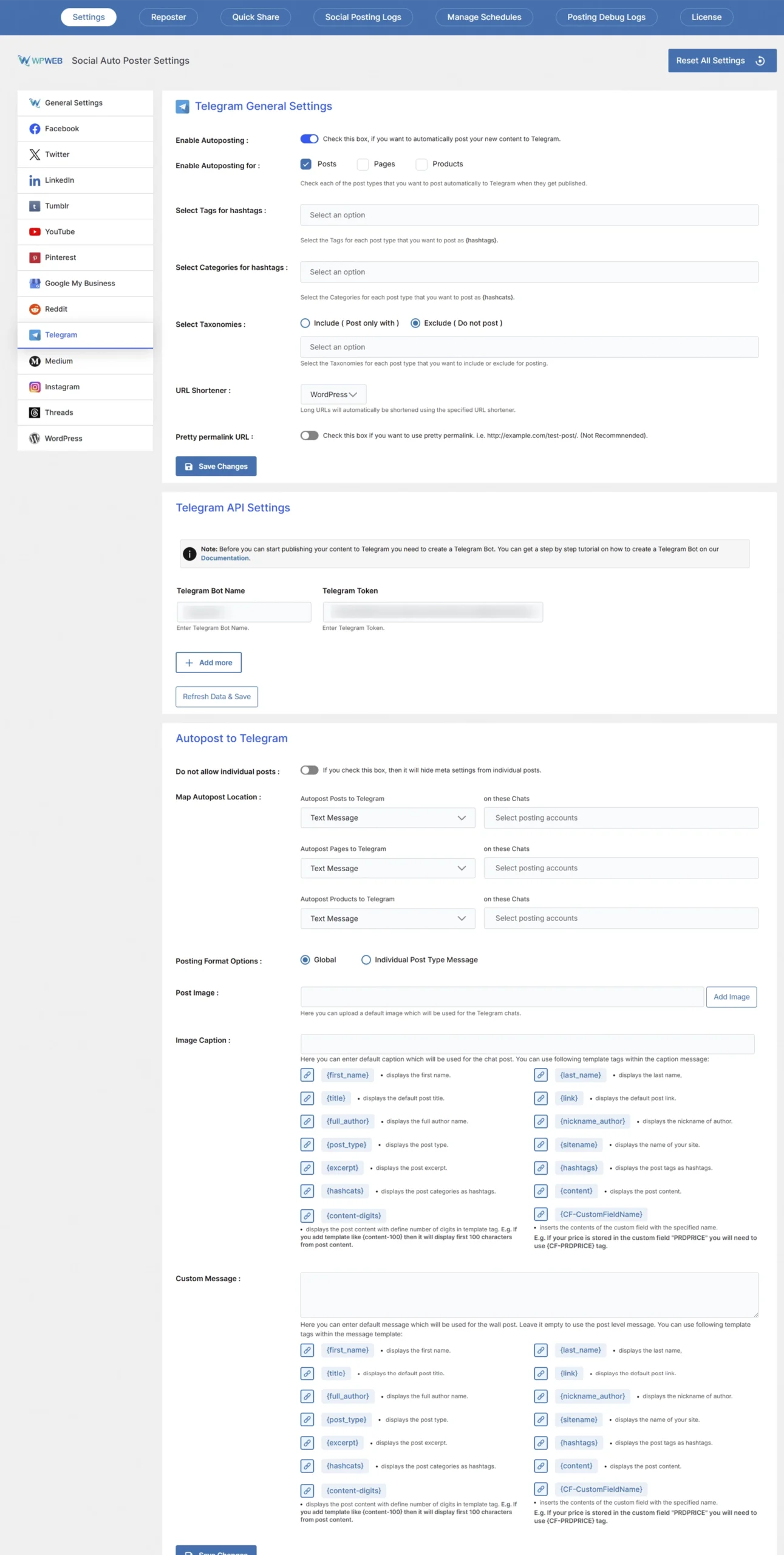
Task: Click into the Custom Message textarea
Action: point(529,1294)
